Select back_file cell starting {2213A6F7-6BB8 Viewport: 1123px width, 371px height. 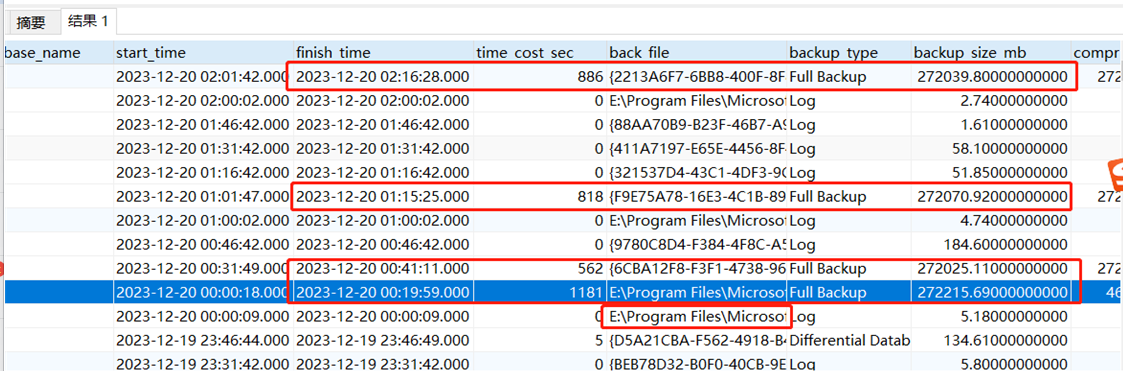[x=697, y=77]
